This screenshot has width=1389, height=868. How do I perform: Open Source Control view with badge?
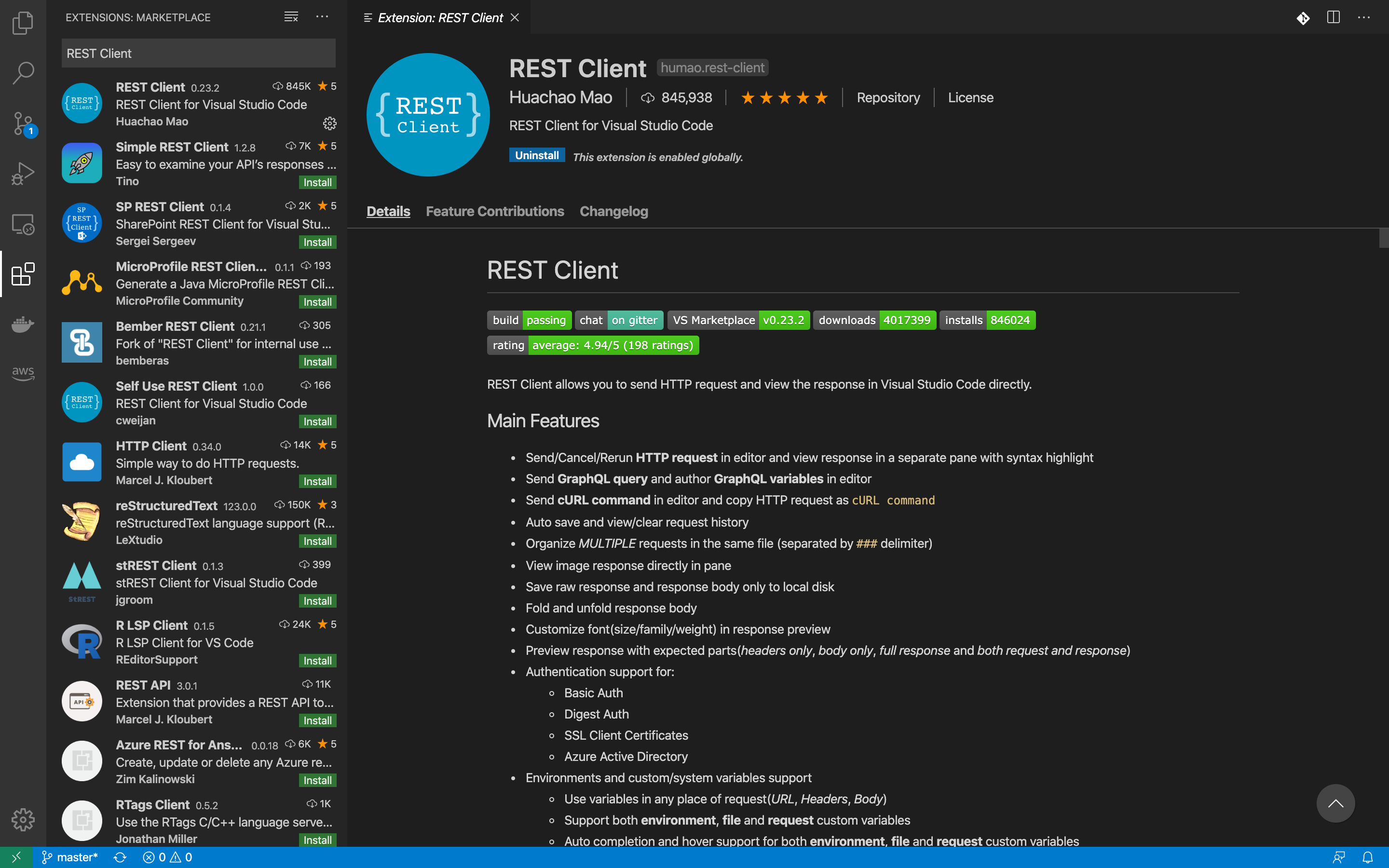pyautogui.click(x=23, y=123)
